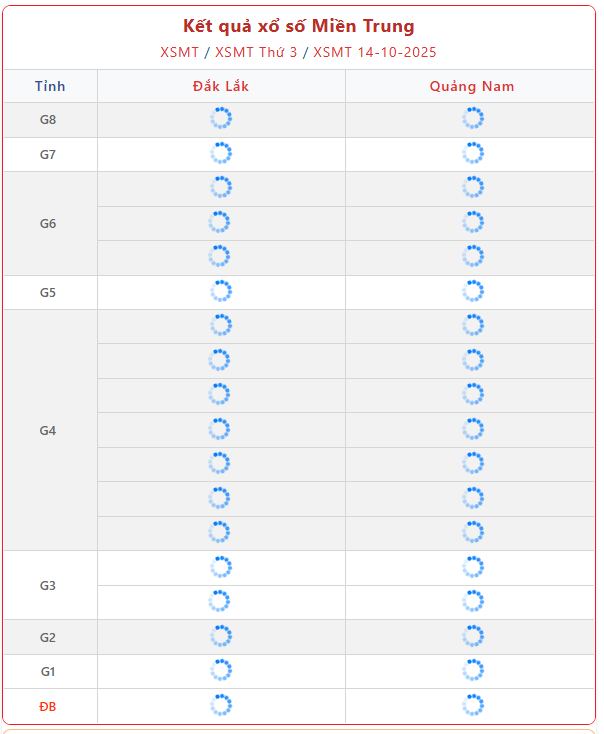
Task: Click the ĐB row label
Action: click(x=48, y=706)
